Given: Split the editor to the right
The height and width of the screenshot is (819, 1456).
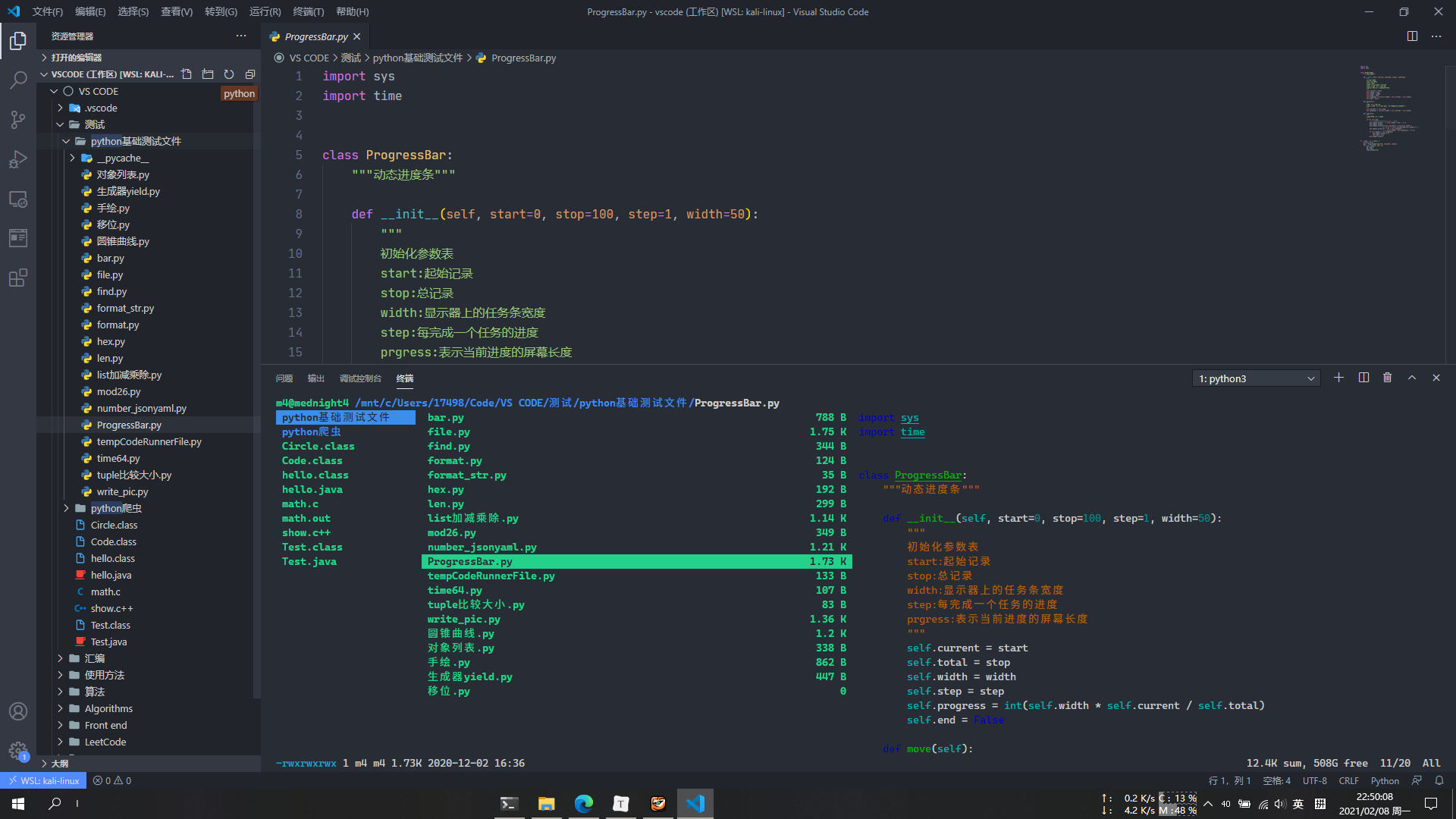Looking at the screenshot, I should click(x=1412, y=36).
